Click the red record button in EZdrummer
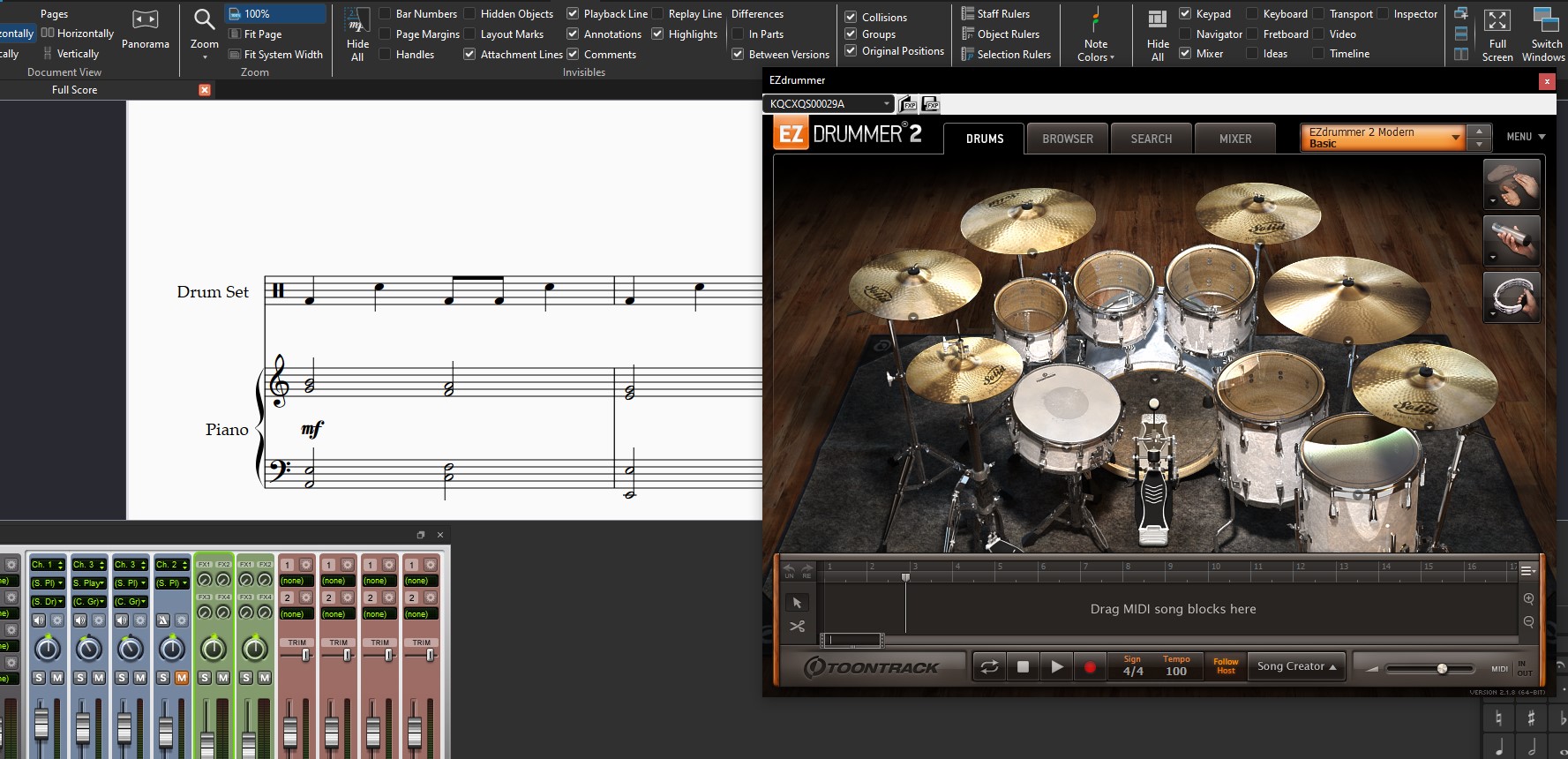 pyautogui.click(x=1090, y=667)
